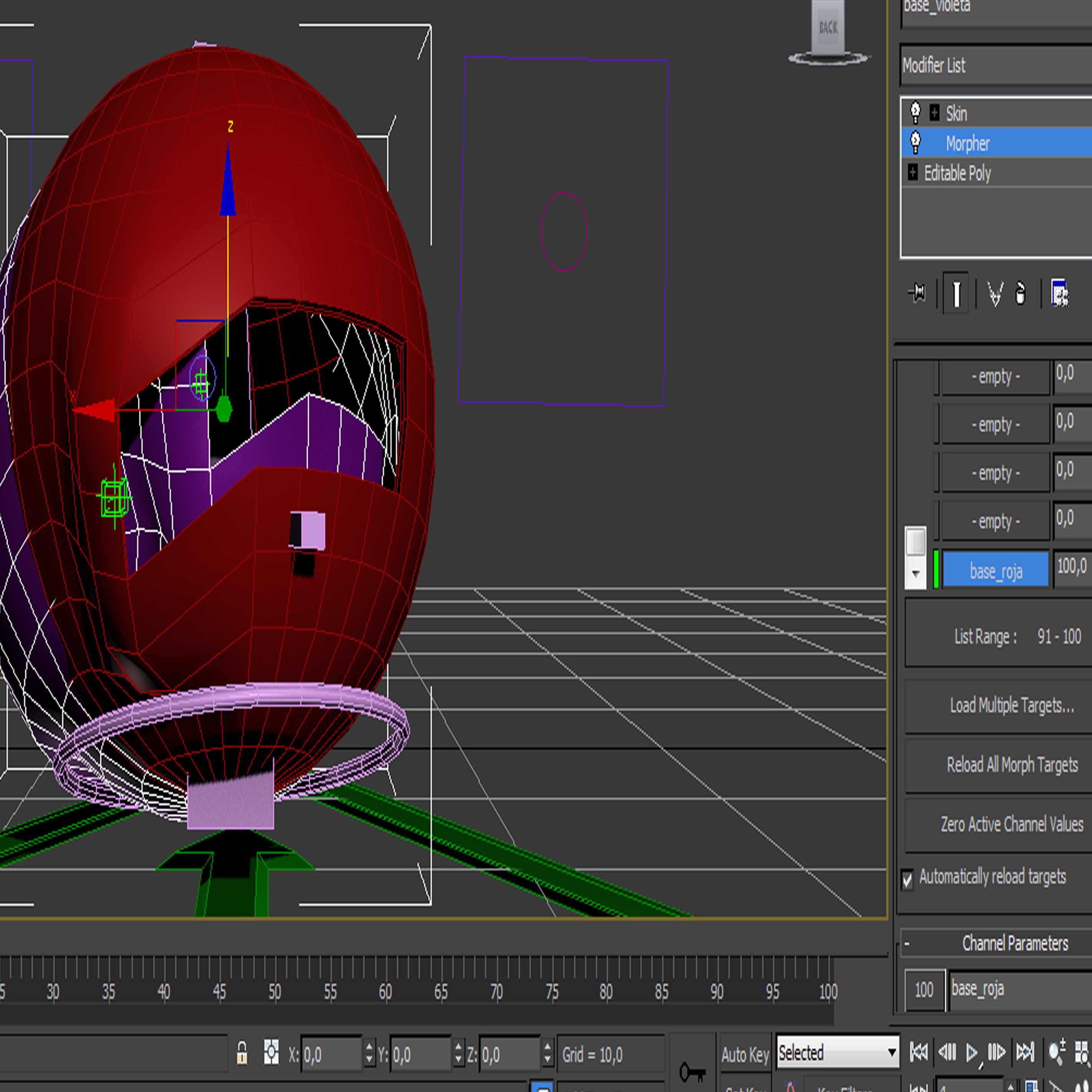Toggle Skin modifier lightbulb on/off
This screenshot has height=1092, width=1092.
(915, 112)
